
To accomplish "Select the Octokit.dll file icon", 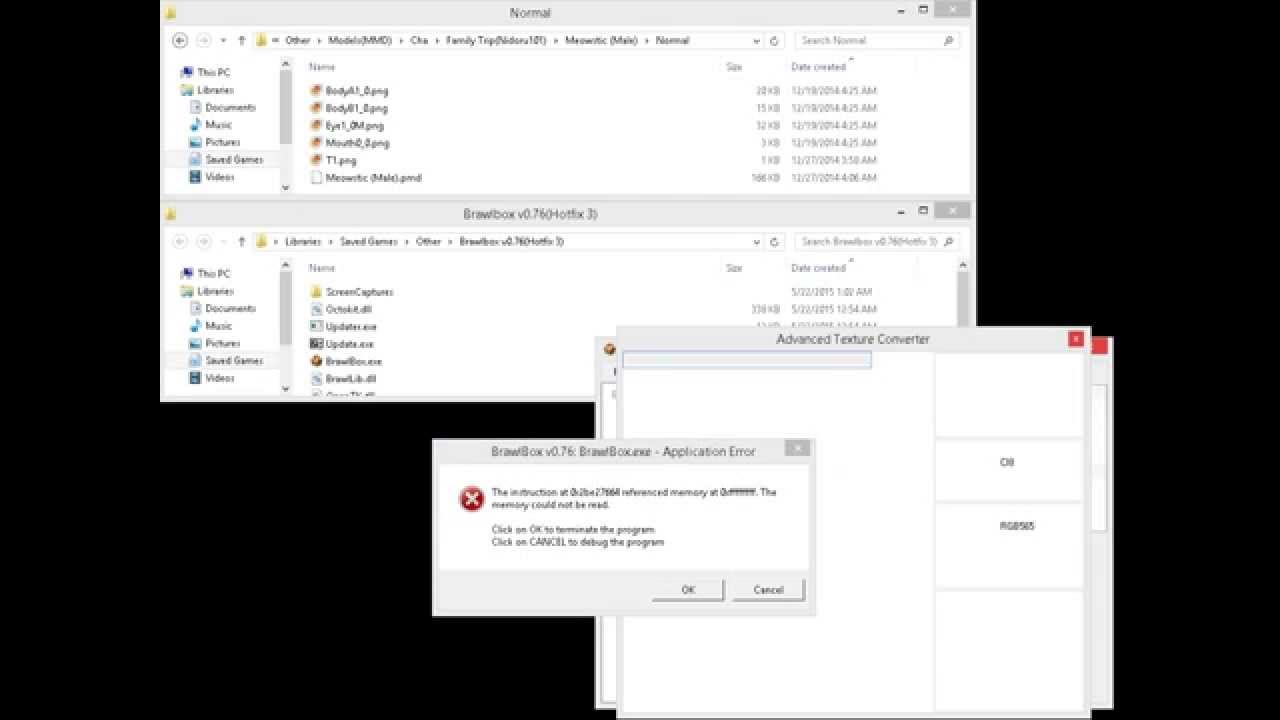I will 316,310.
